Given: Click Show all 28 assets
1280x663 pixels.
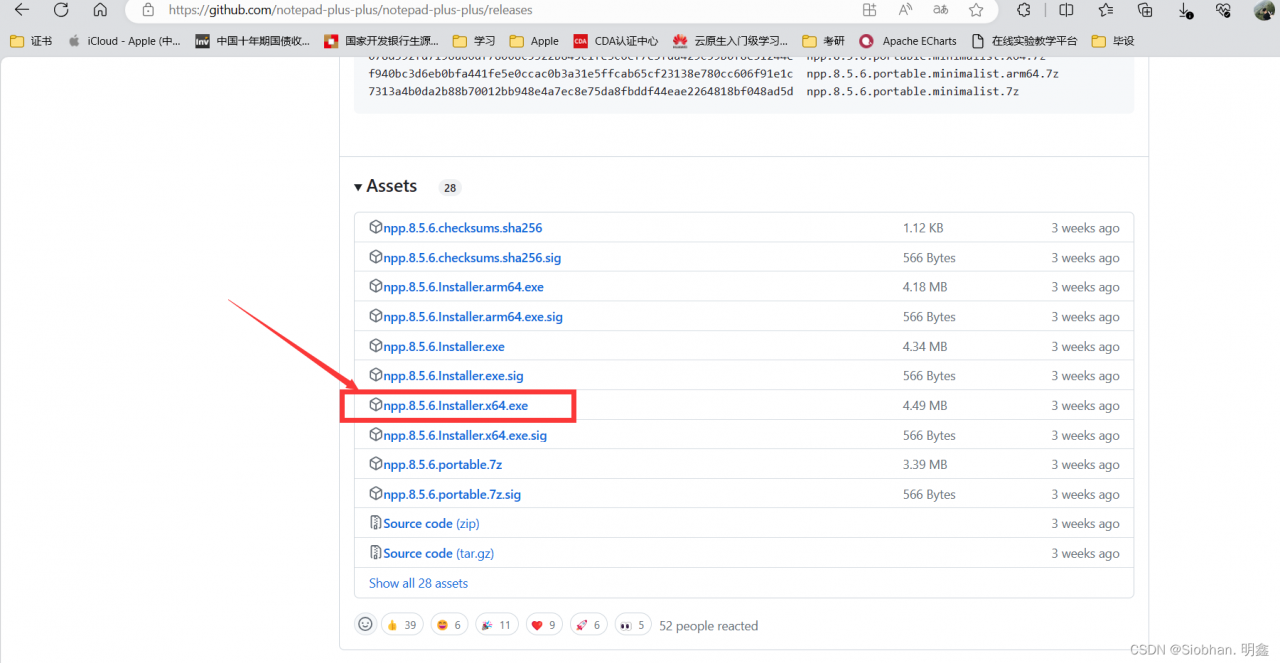Looking at the screenshot, I should tap(418, 583).
